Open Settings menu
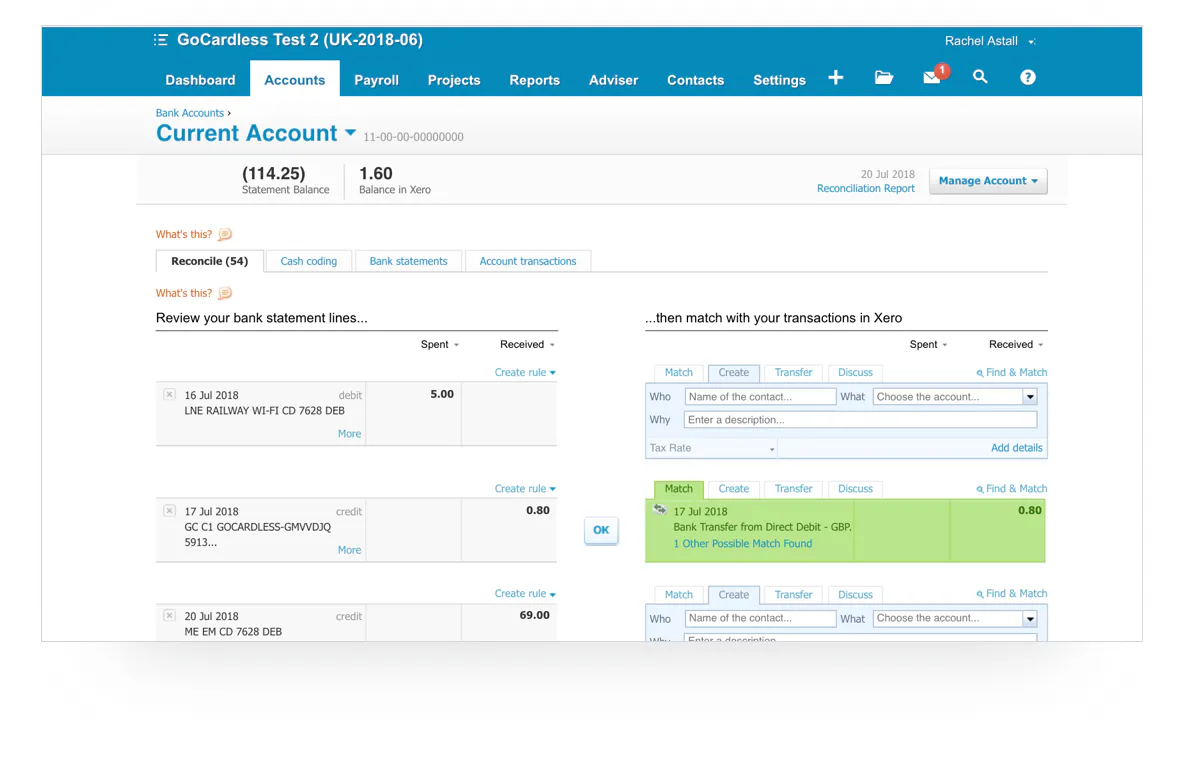The width and height of the screenshot is (1184, 781). pyautogui.click(x=779, y=80)
